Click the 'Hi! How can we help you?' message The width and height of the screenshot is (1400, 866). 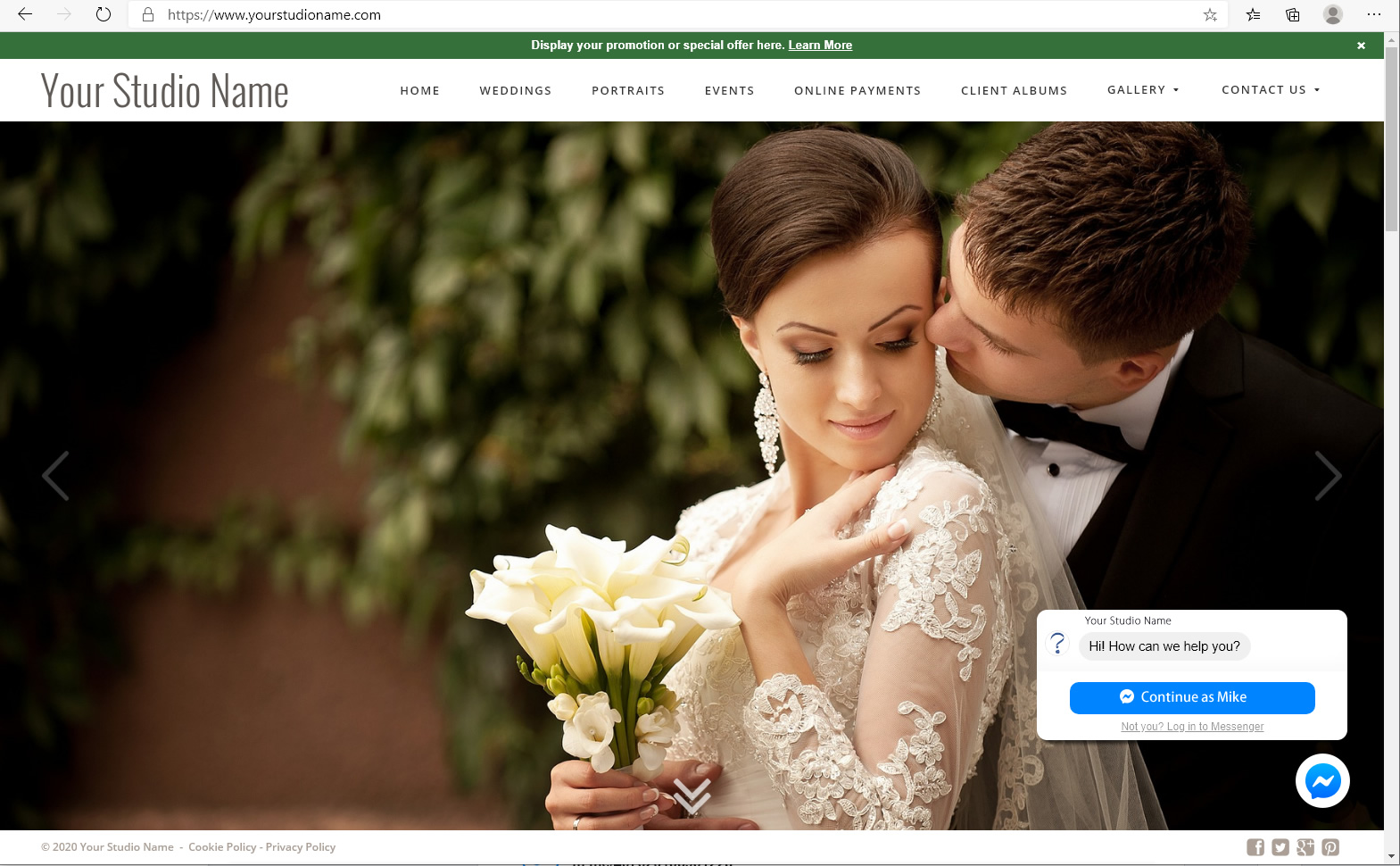pyautogui.click(x=1164, y=646)
